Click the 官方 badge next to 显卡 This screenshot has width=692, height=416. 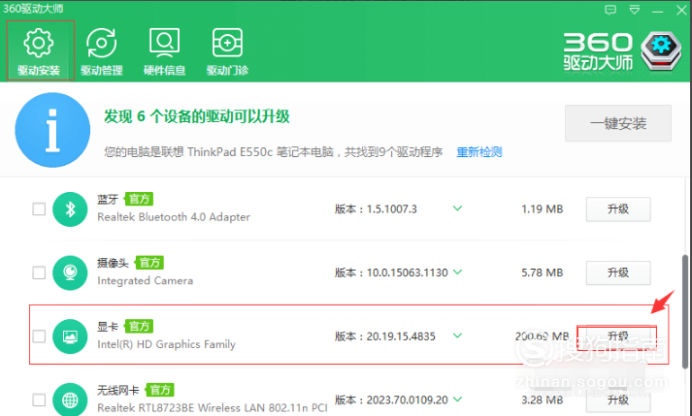coord(139,326)
